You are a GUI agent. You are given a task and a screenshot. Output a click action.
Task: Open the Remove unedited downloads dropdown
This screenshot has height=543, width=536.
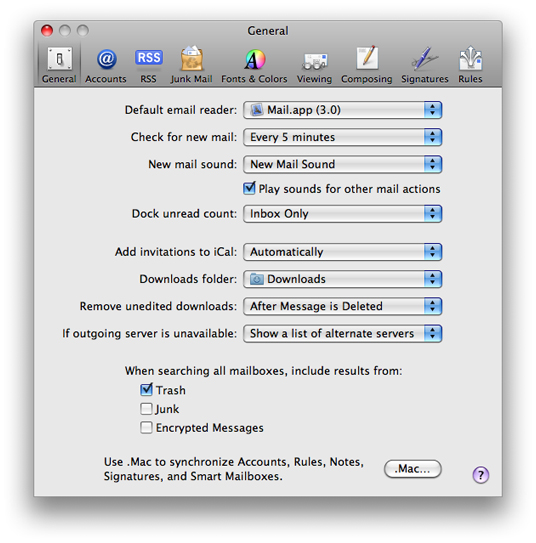342,306
